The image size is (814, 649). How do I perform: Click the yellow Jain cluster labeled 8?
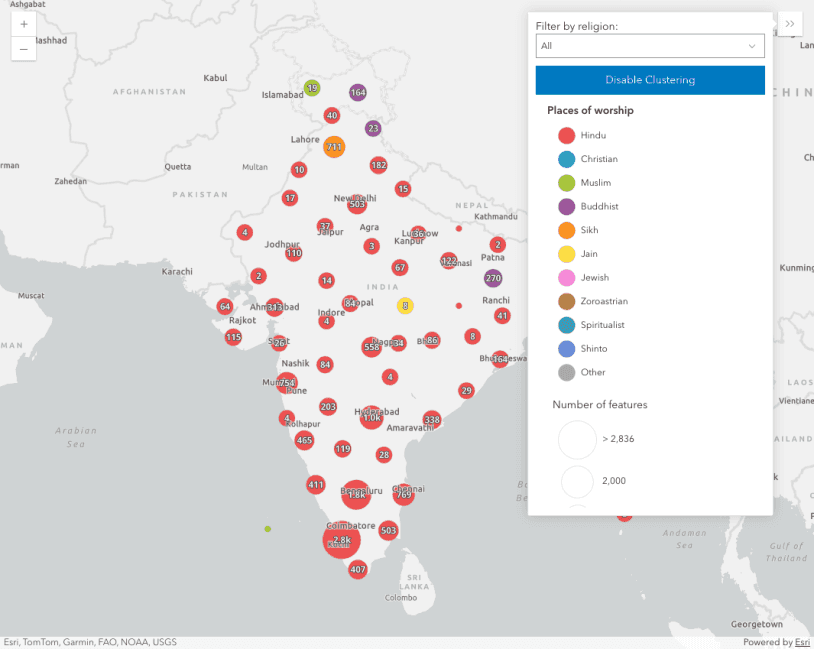(405, 305)
